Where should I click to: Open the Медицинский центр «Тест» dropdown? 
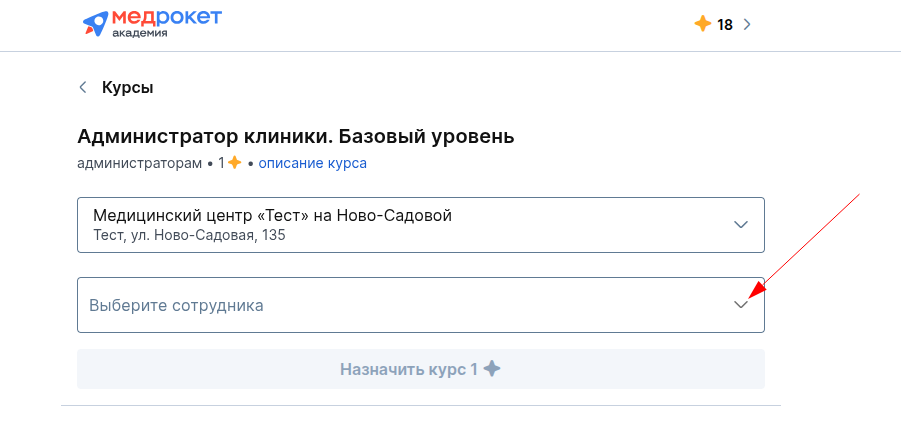[421, 225]
